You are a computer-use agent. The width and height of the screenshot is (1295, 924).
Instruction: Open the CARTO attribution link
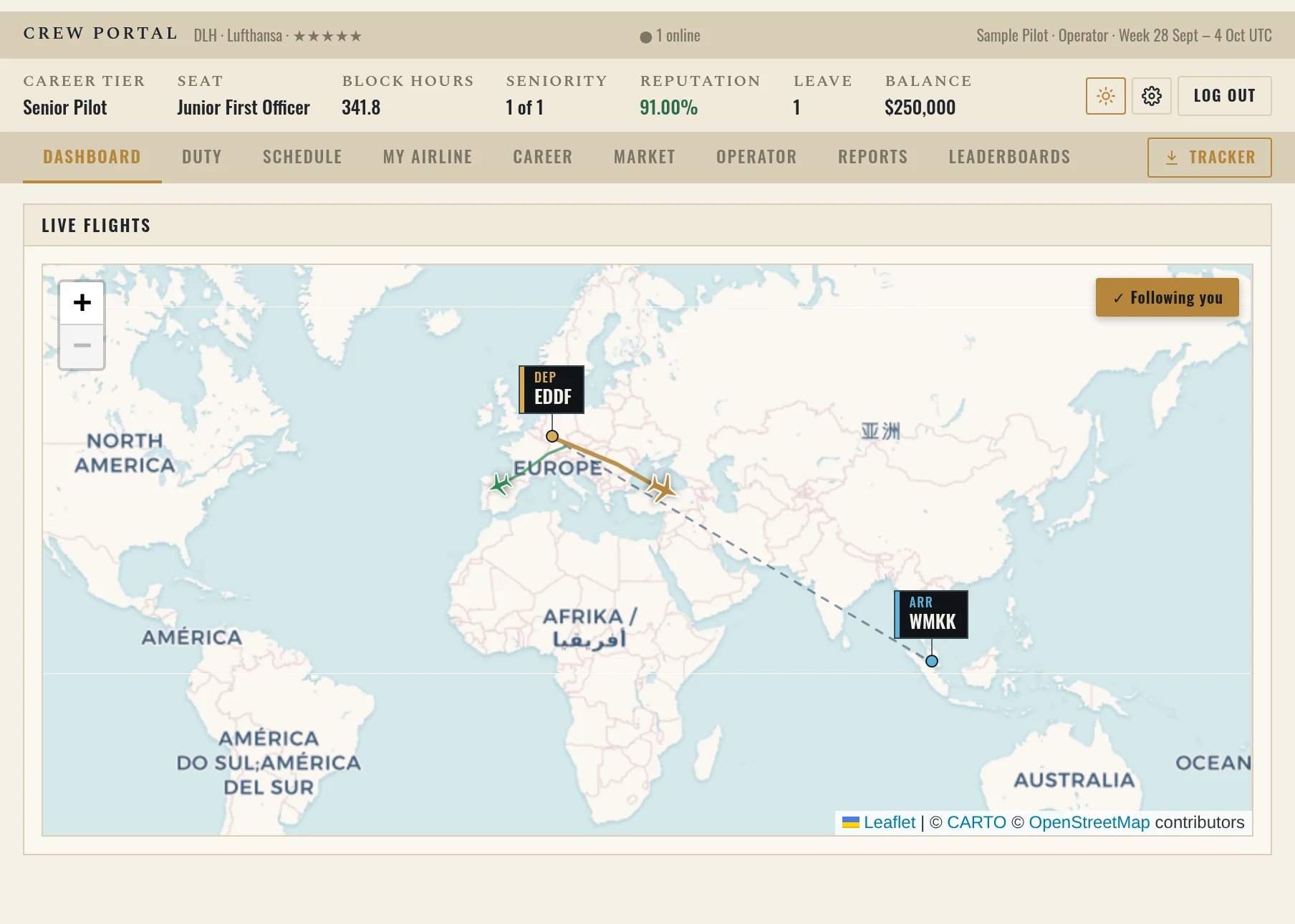point(976,822)
